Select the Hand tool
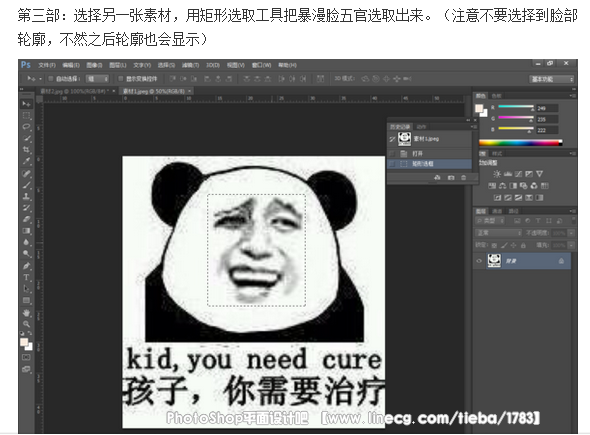Viewport: 590px width, 435px height. [x=26, y=313]
